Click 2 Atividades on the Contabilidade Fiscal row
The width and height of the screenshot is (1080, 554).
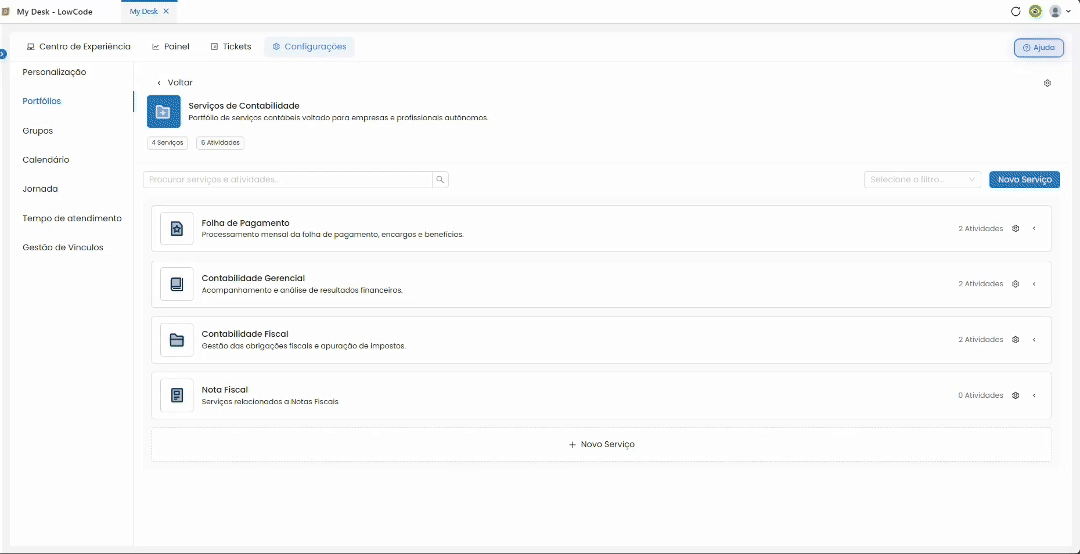pyautogui.click(x=980, y=340)
